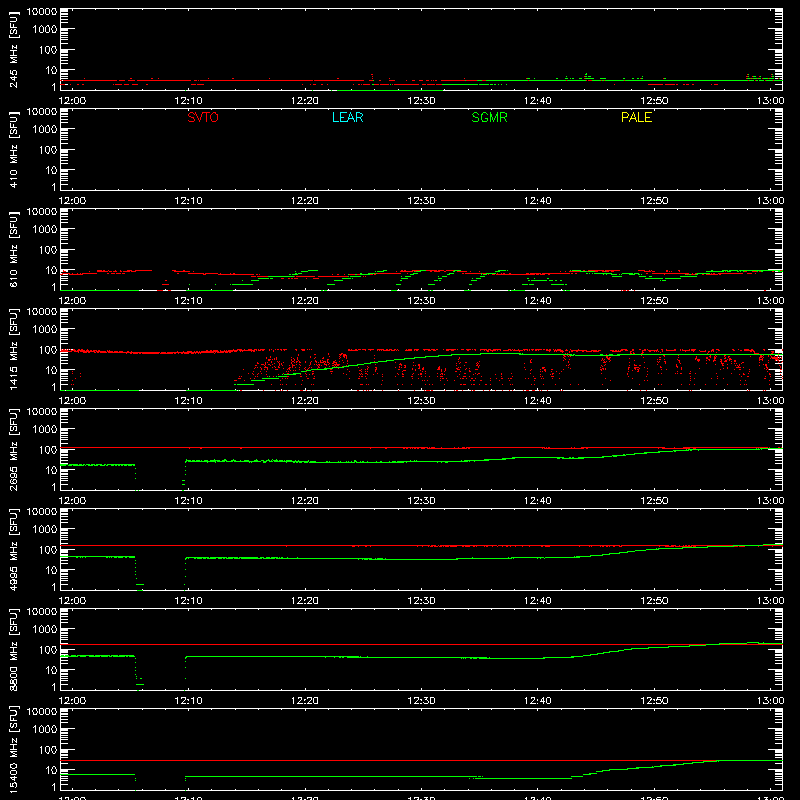Click the 100 y-axis label of 15400 MHz plot
Screen dimensions: 800x800
click(48, 750)
